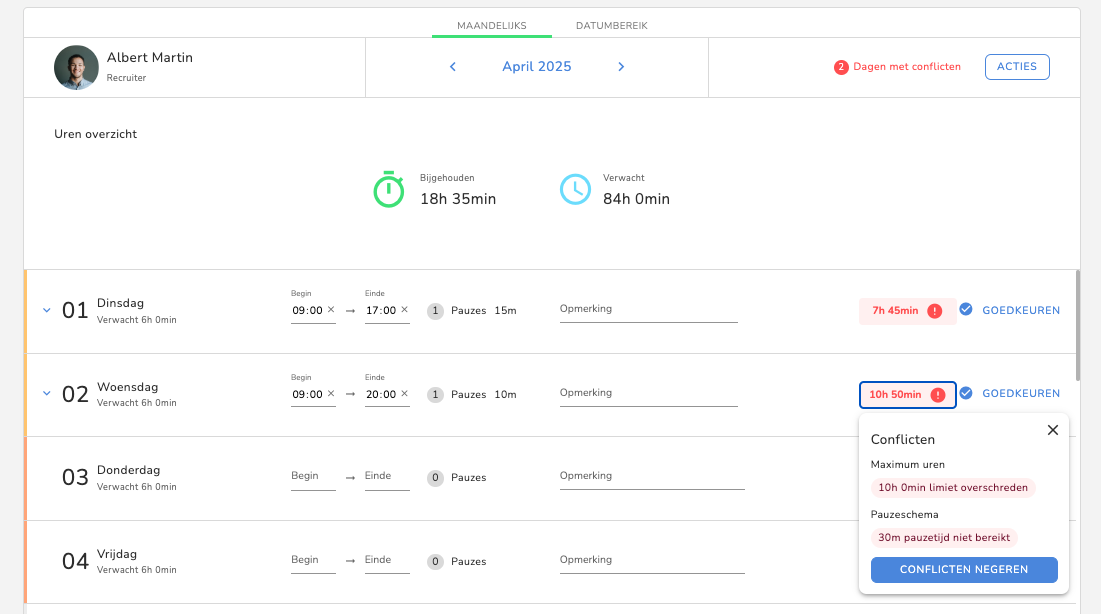Click the empty Begin field on Donderdag
The image size is (1101, 614).
(x=313, y=477)
